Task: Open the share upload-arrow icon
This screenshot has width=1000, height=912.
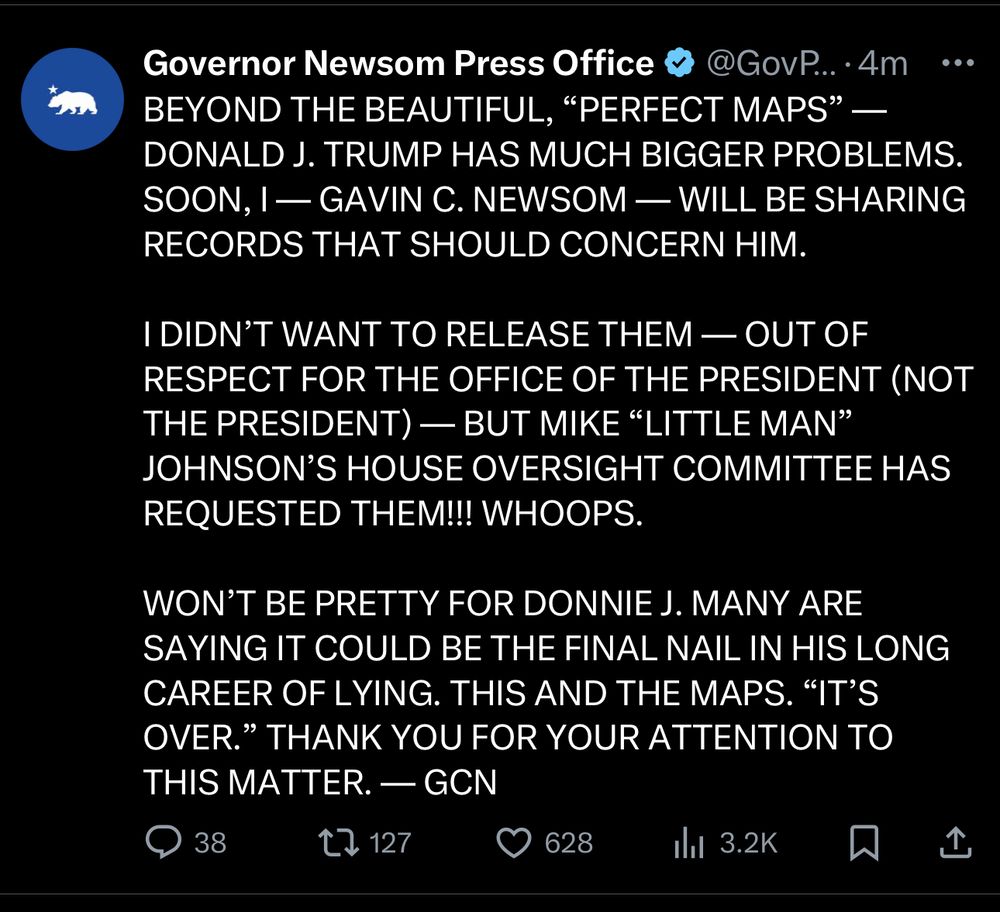Action: point(955,842)
